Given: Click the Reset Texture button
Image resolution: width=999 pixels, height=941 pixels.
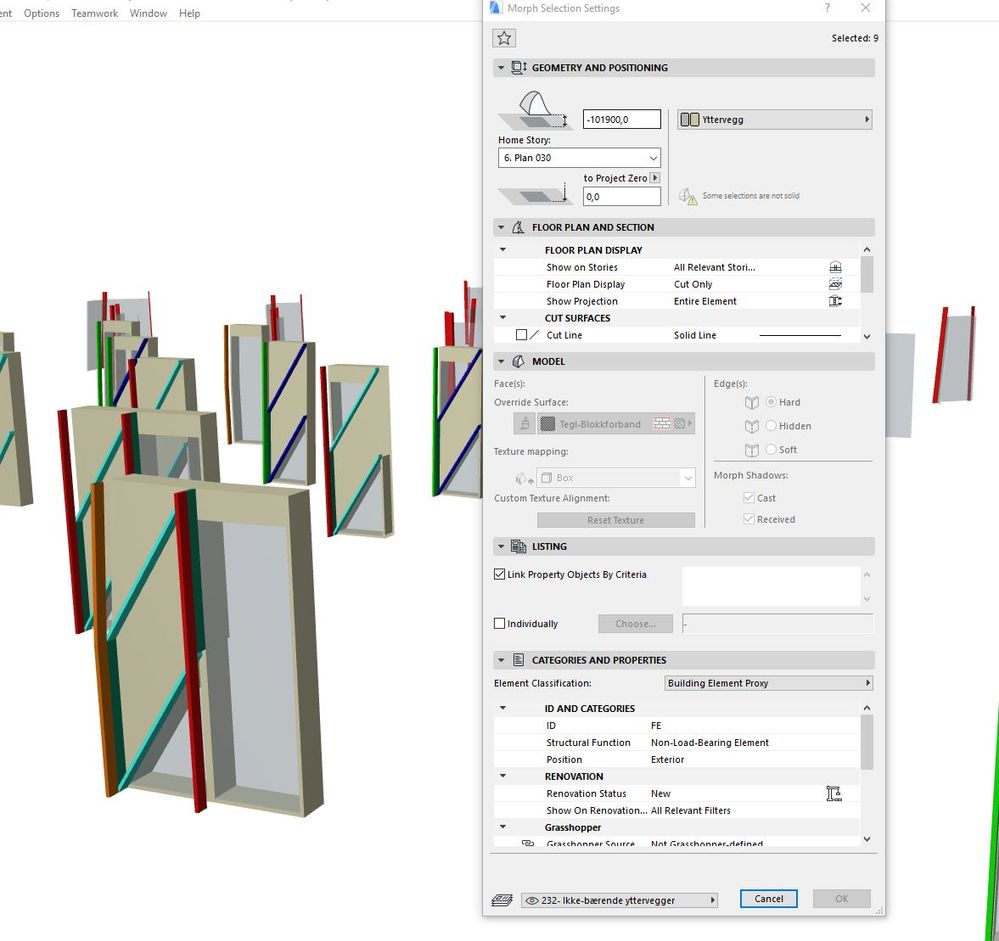Looking at the screenshot, I should [615, 521].
